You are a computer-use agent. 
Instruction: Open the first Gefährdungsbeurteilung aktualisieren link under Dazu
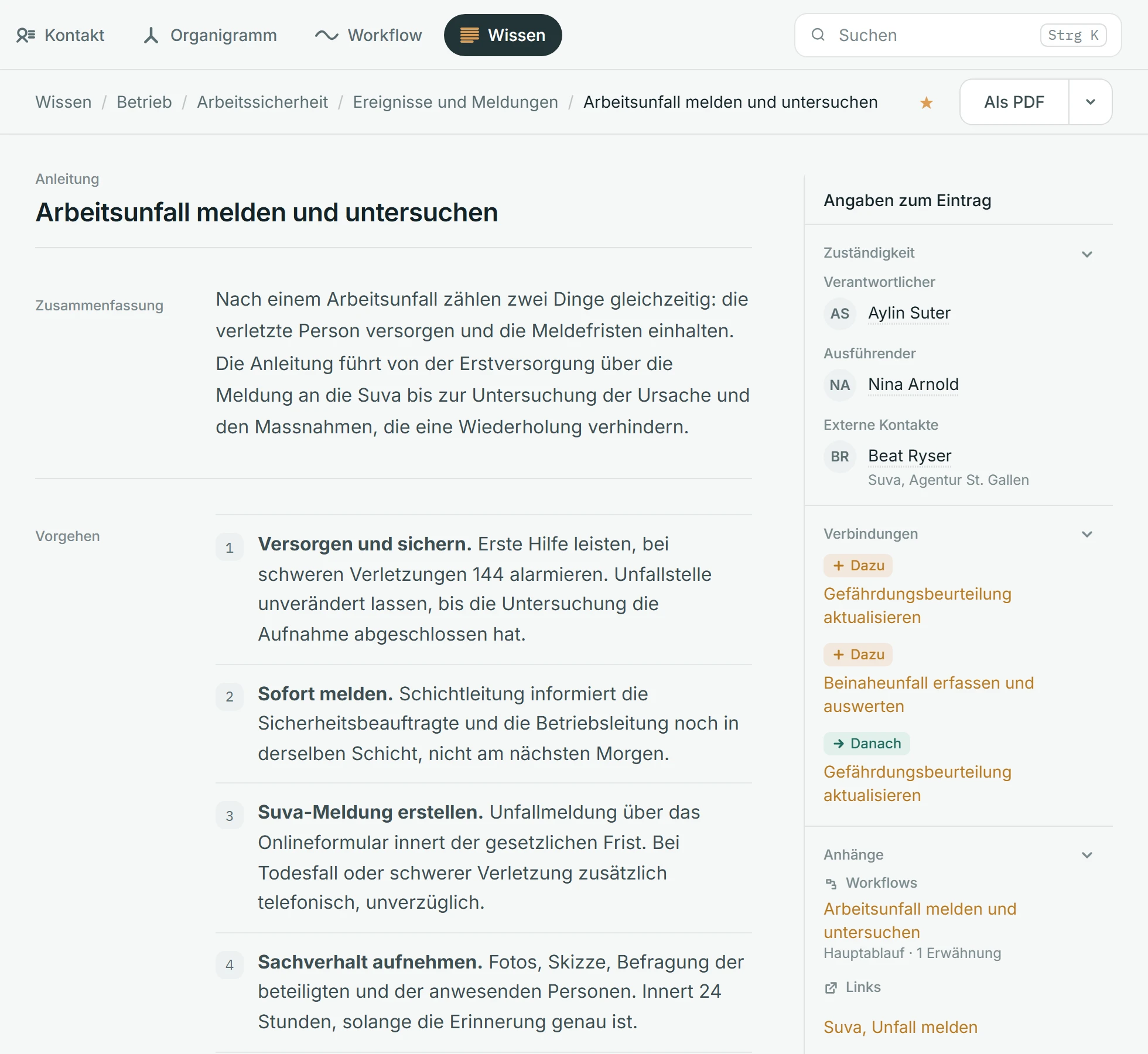pyautogui.click(x=917, y=605)
